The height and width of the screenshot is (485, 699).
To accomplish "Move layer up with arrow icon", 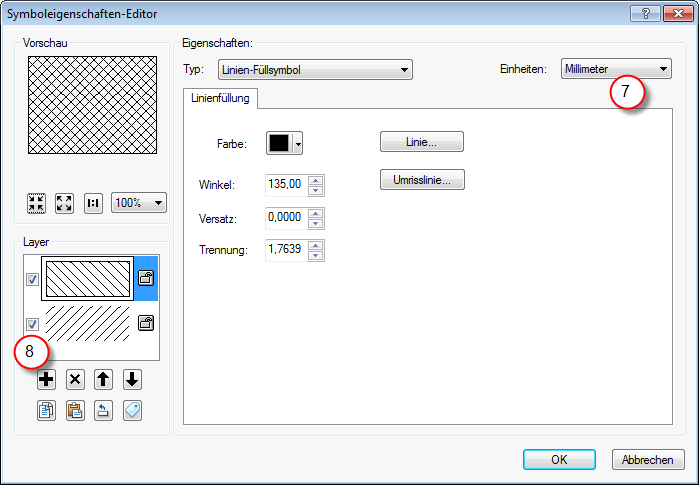I will coord(103,379).
